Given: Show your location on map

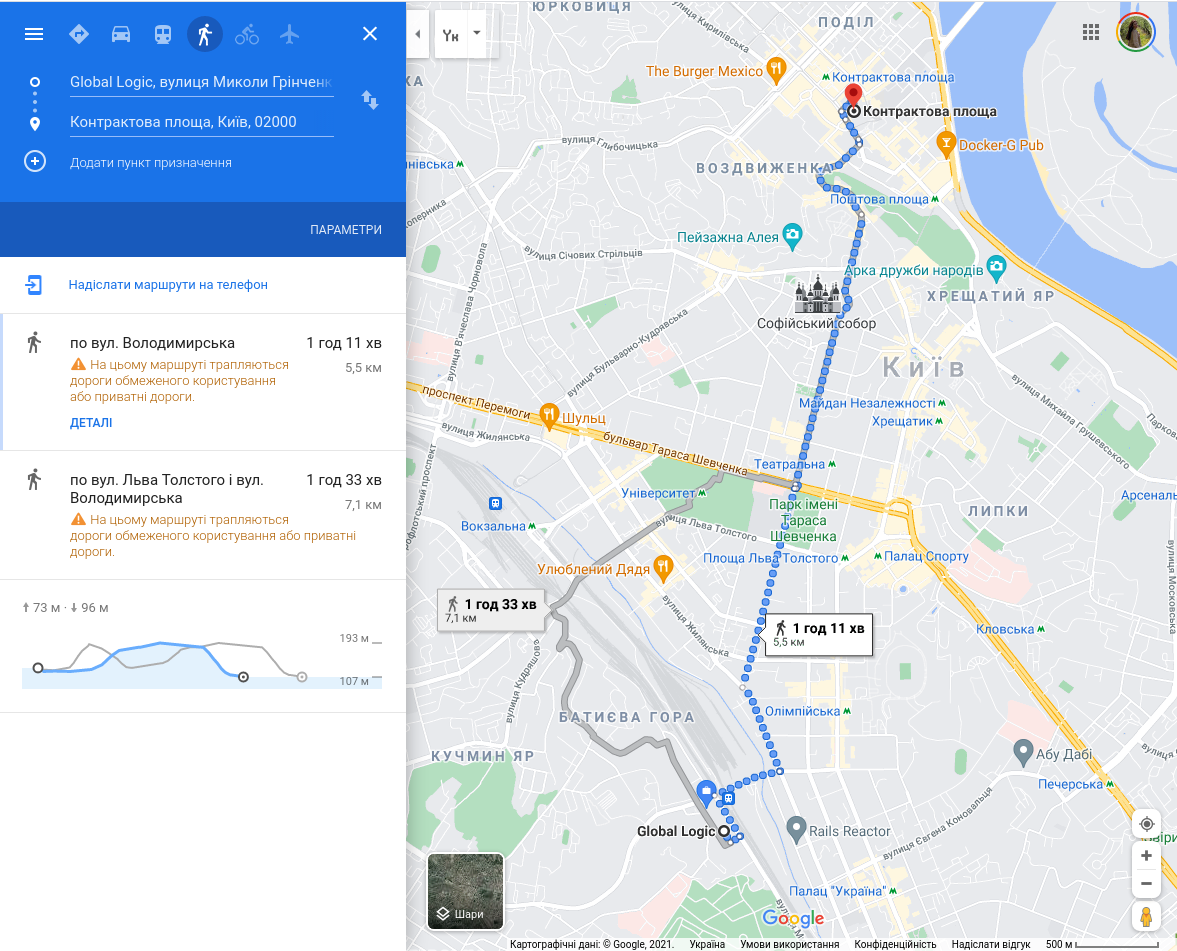Looking at the screenshot, I should pos(1146,823).
